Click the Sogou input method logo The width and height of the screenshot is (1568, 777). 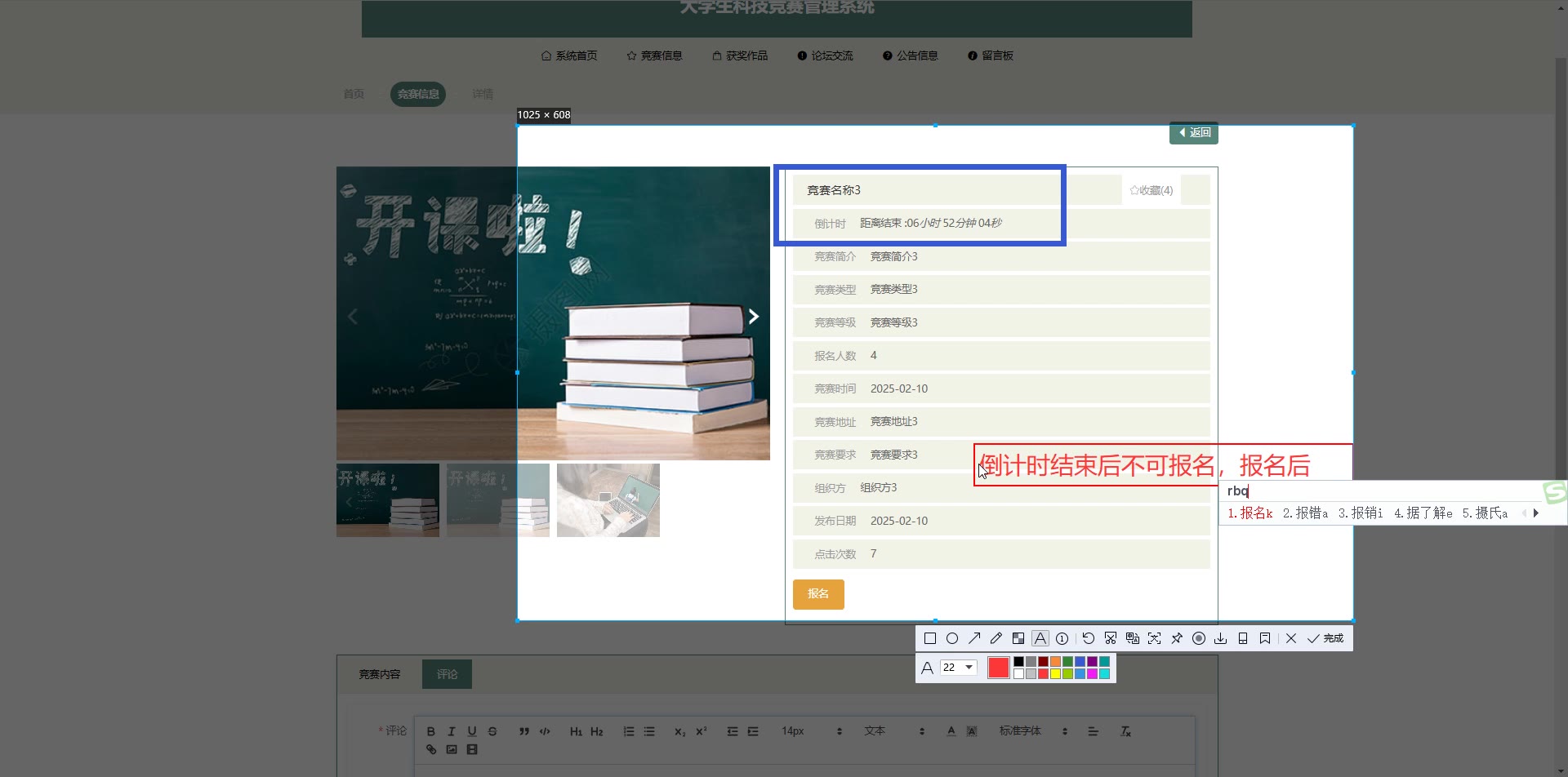1555,492
